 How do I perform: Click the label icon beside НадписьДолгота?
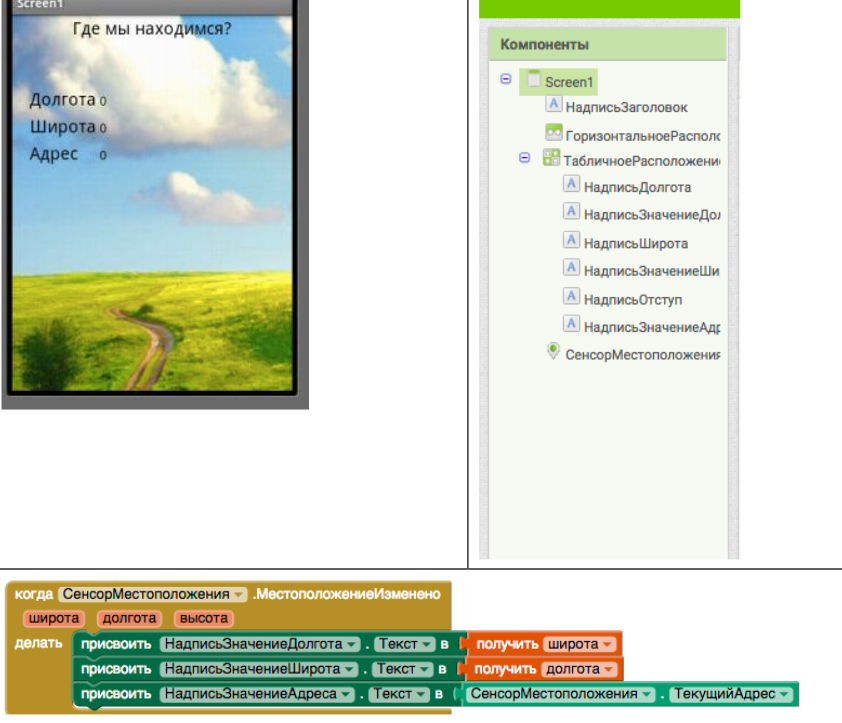[x=571, y=184]
